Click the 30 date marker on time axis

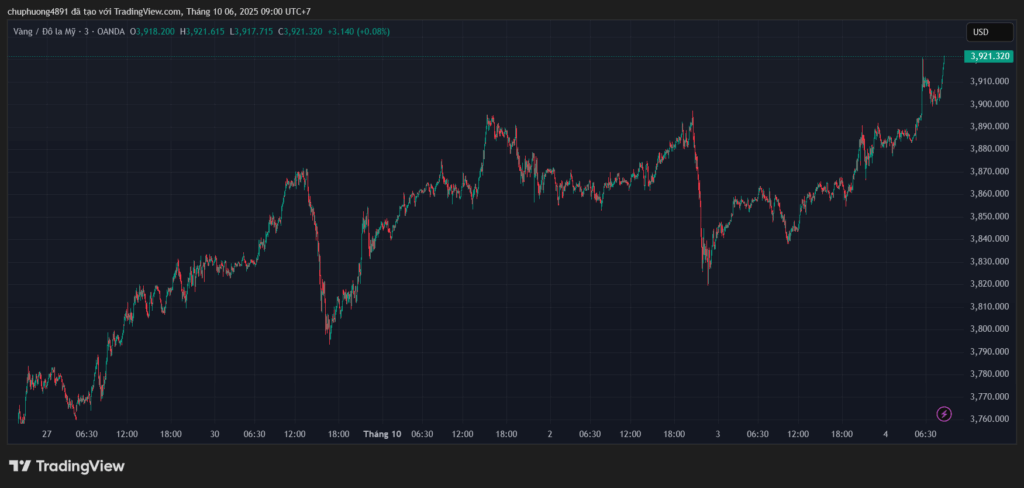pos(215,434)
